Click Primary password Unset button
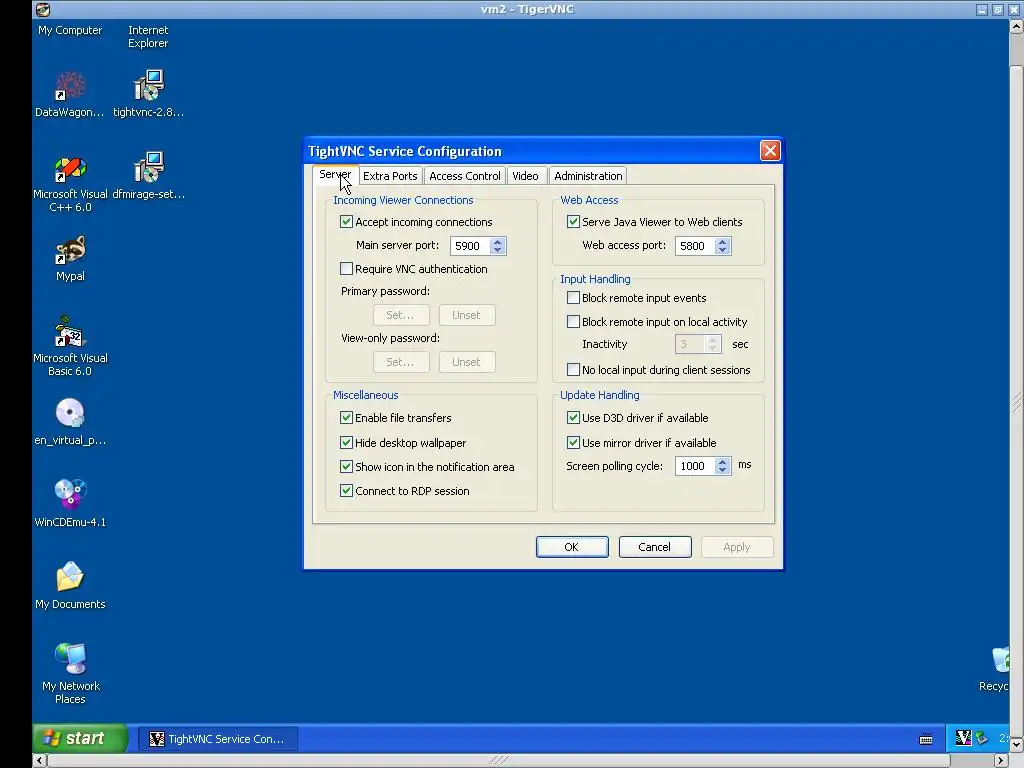The image size is (1024, 768). click(466, 315)
